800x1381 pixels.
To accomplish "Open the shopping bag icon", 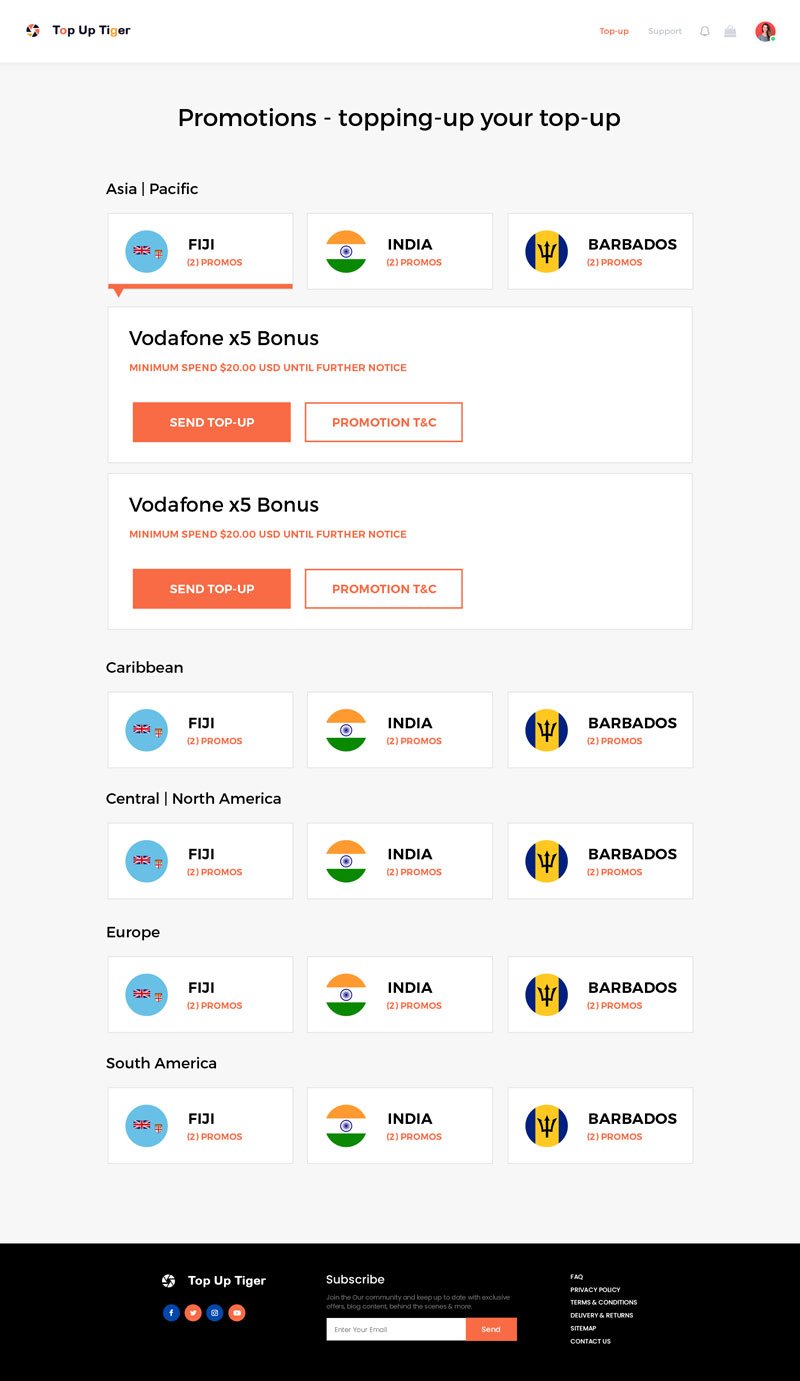I will [730, 32].
